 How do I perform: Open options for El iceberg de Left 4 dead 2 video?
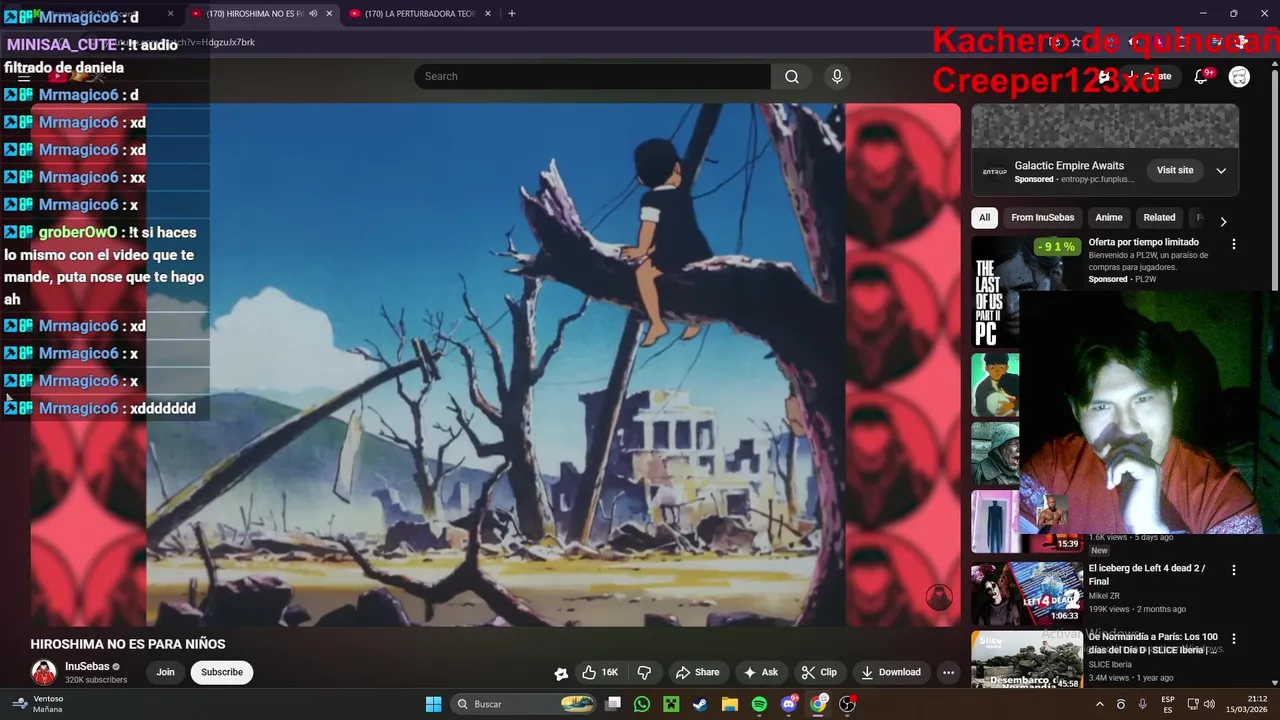(1233, 570)
